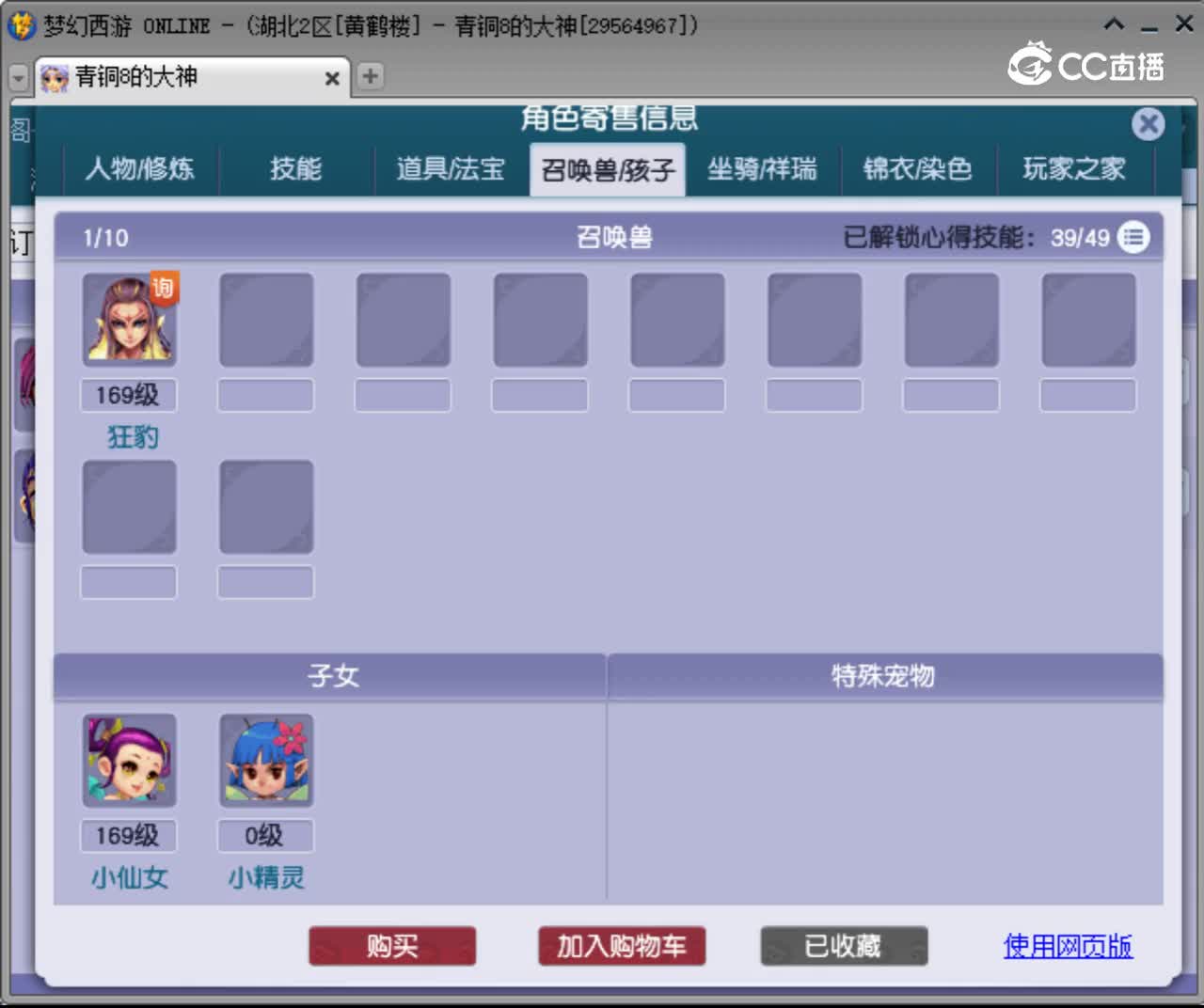Add a new tab with plus button
Viewport: 1204px width, 1008px height.
[371, 76]
